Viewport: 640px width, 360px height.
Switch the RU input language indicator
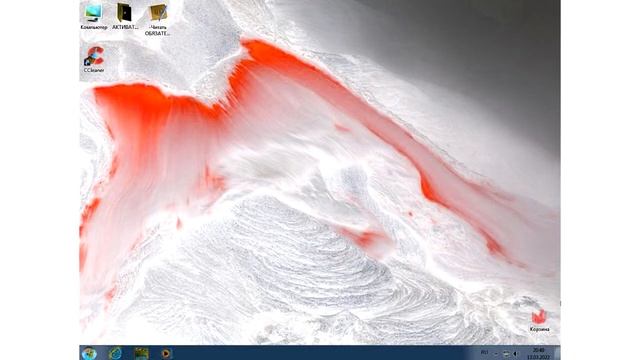[x=484, y=353]
